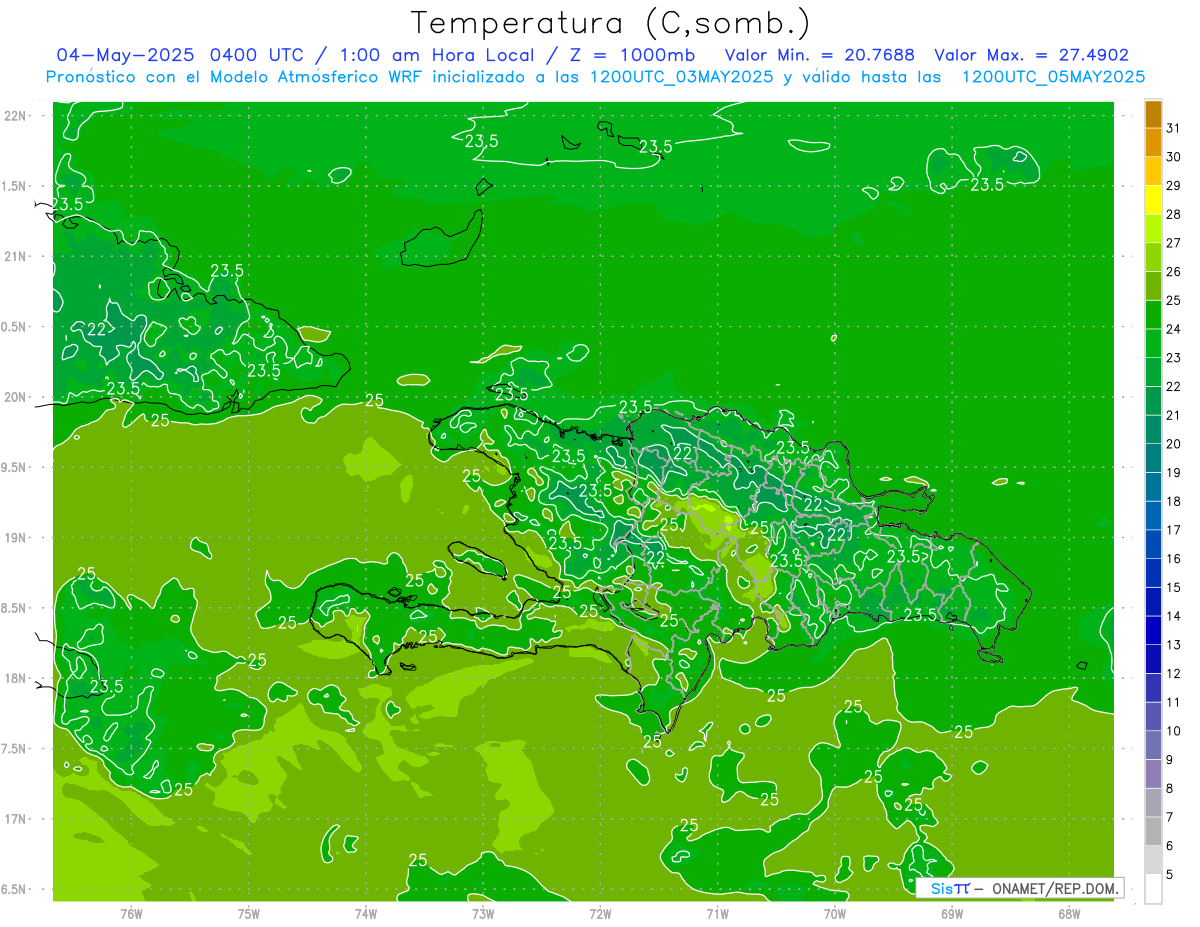This screenshot has width=1200, height=927.
Task: Click the '28' label on the color legend
Action: (1174, 214)
